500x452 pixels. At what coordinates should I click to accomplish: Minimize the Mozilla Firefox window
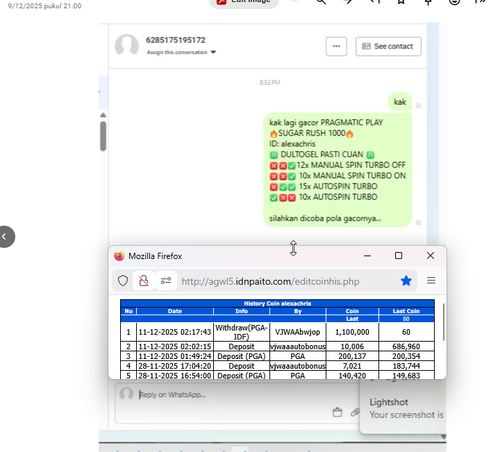(367, 256)
